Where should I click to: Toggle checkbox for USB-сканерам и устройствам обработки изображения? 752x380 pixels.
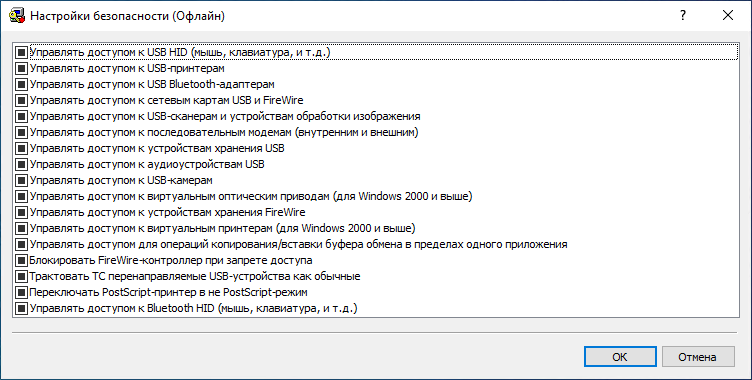pos(22,116)
